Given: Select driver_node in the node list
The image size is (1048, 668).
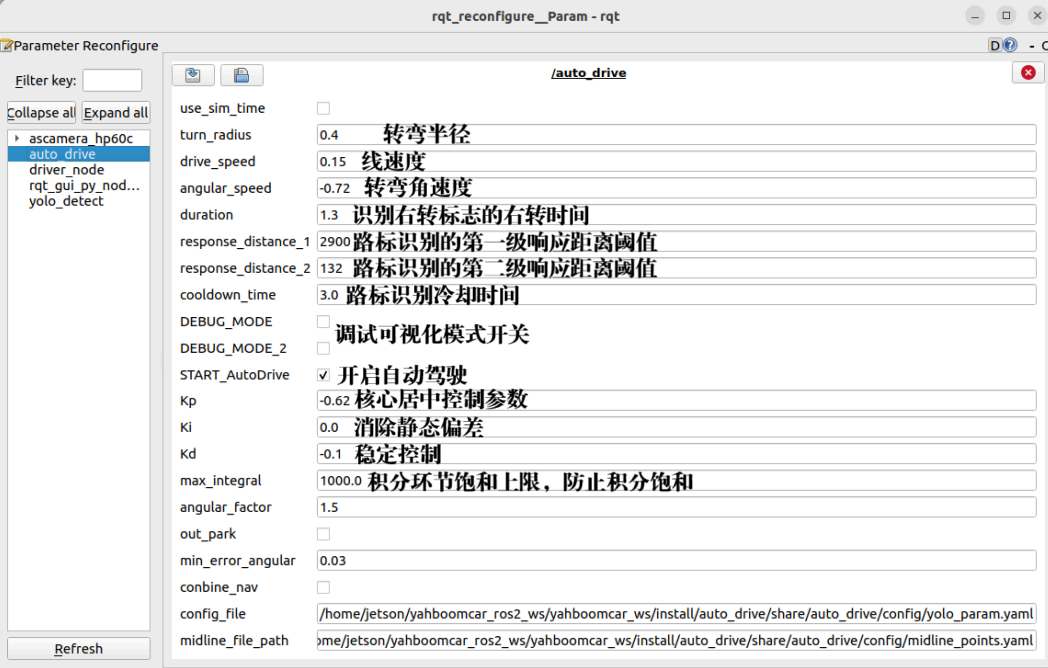Looking at the screenshot, I should click(x=66, y=170).
